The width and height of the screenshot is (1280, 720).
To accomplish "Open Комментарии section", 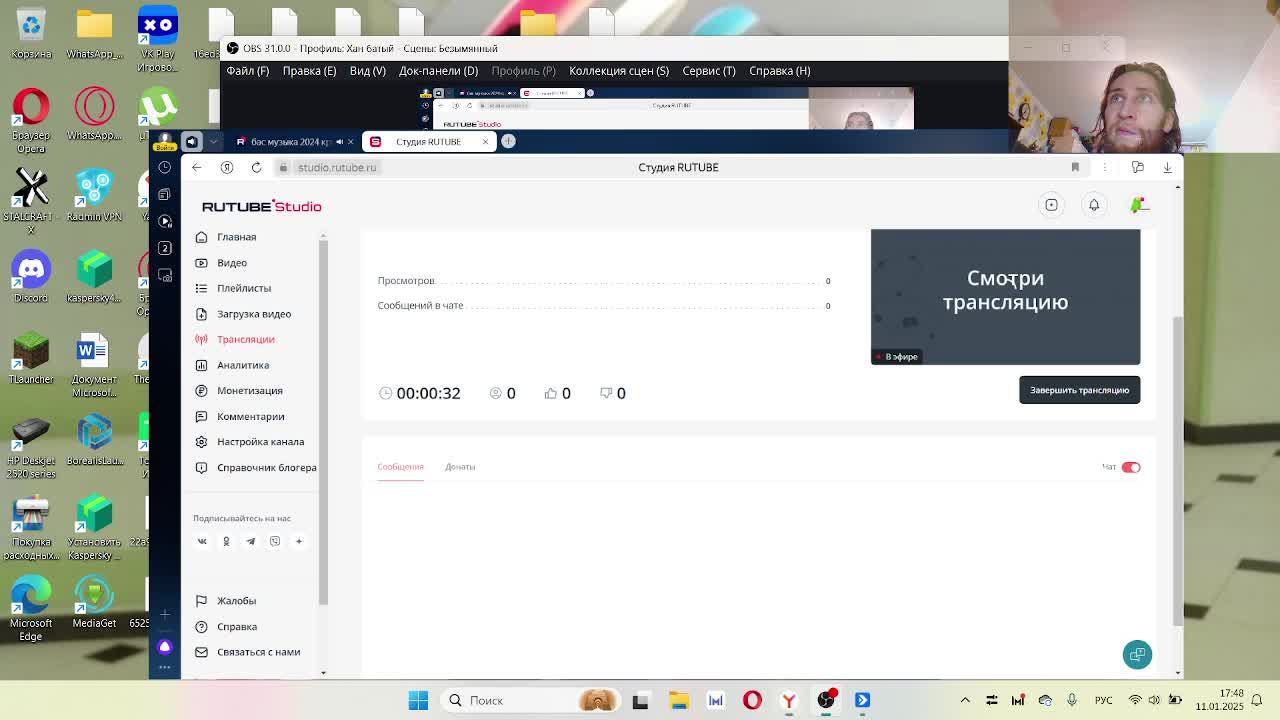I will pos(251,416).
